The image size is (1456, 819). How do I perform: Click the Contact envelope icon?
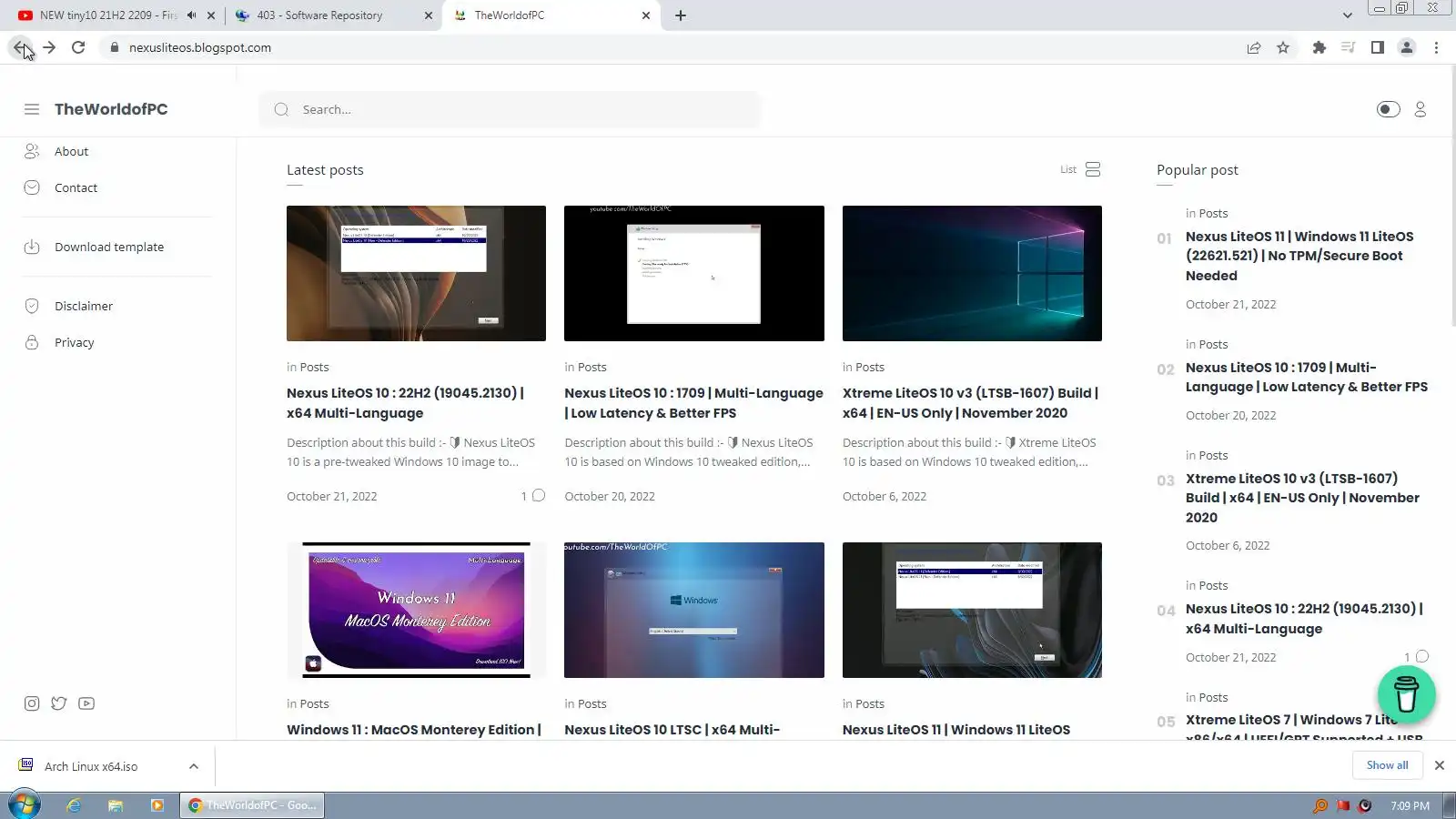[x=32, y=187]
